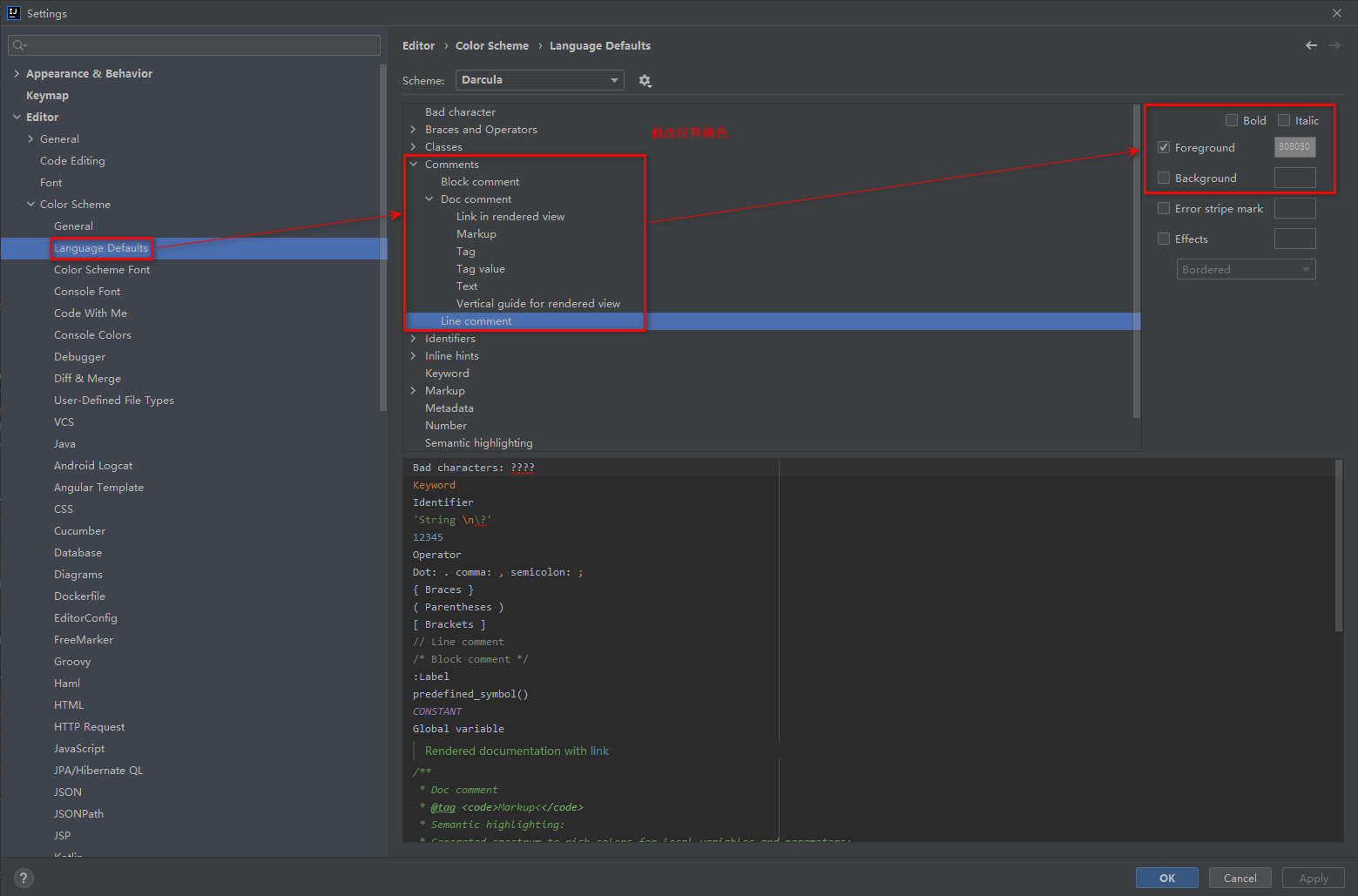The width and height of the screenshot is (1358, 896).
Task: Select Keyword attribute in list
Action: point(447,374)
